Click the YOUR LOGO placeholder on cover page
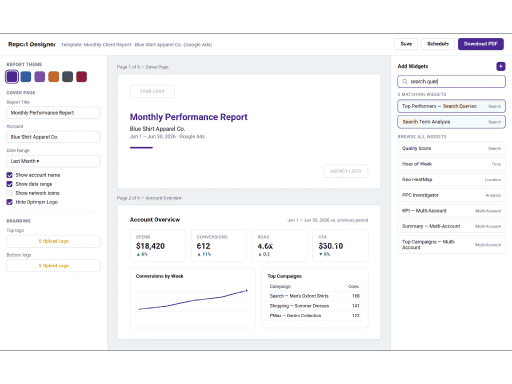This screenshot has width=512, height=384. pyautogui.click(x=152, y=91)
